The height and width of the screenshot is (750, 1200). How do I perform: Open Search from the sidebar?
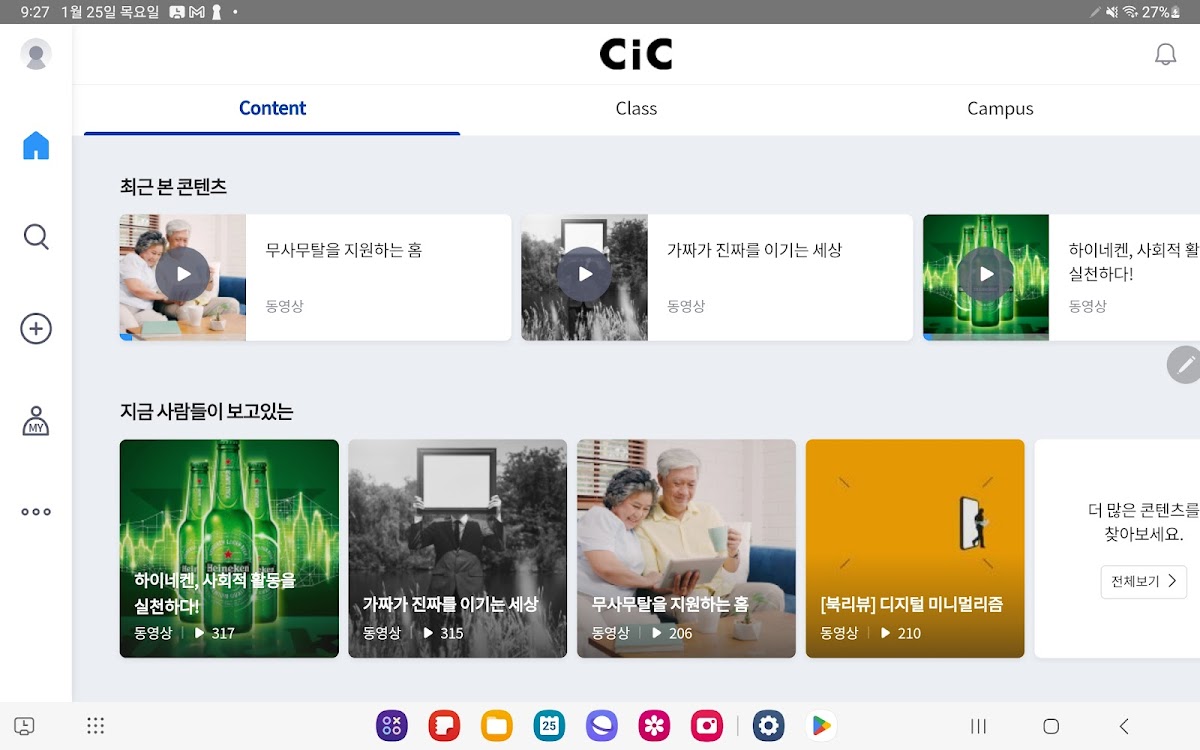pos(36,237)
